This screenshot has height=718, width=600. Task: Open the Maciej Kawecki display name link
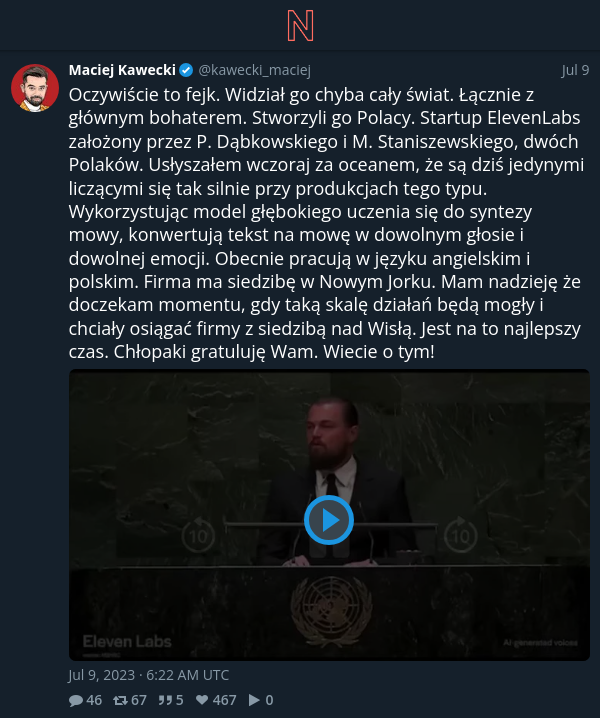[122, 70]
